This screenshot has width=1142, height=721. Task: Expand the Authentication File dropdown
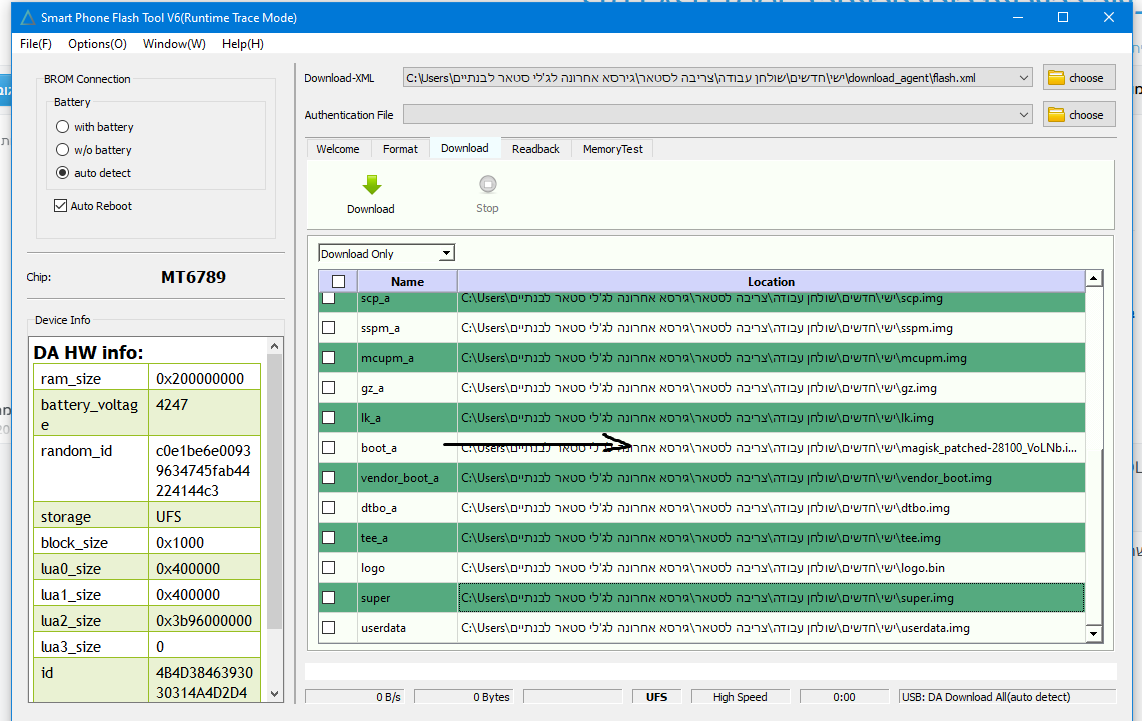click(x=1023, y=115)
